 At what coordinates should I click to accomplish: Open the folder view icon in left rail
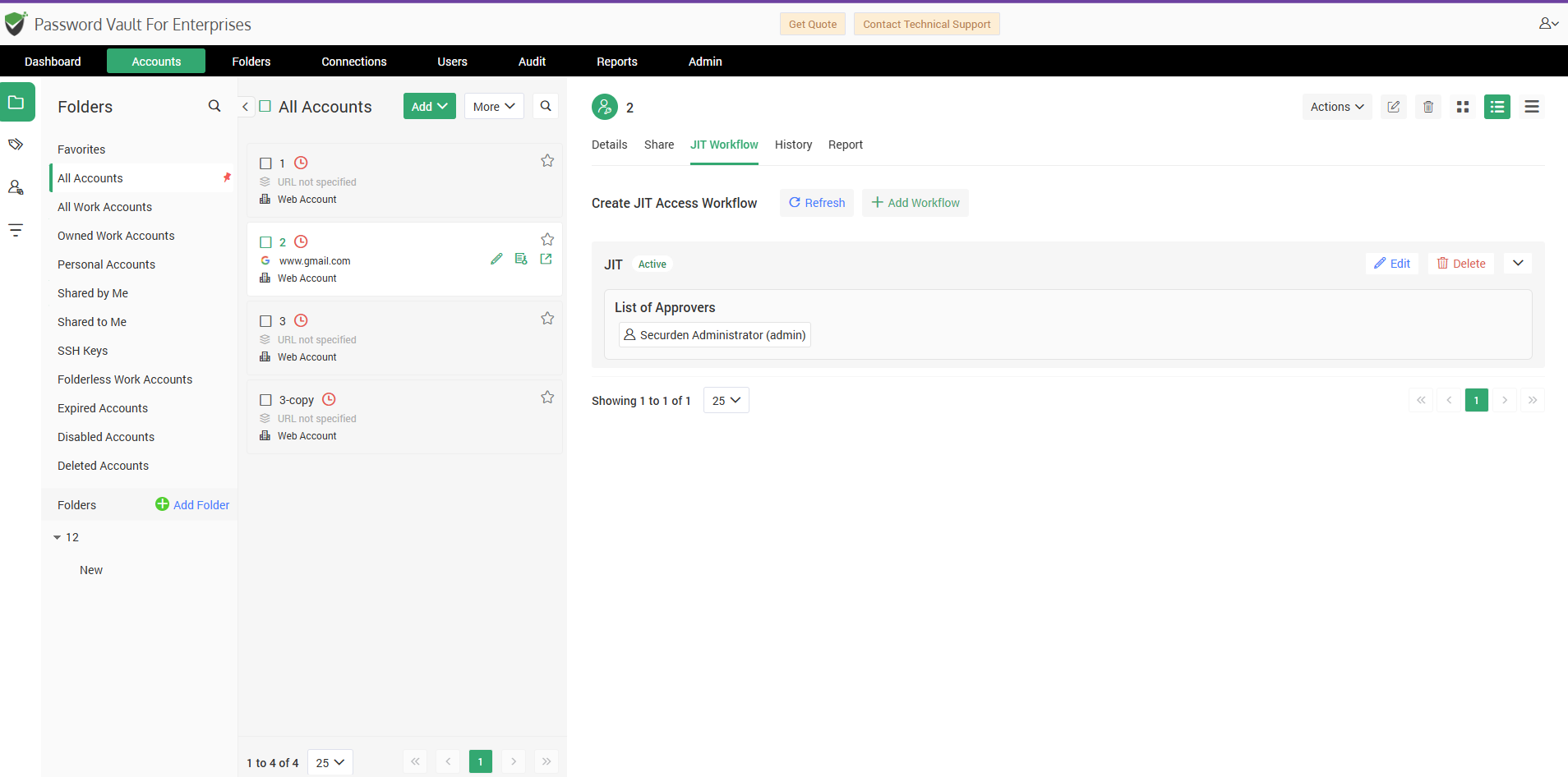(x=16, y=102)
